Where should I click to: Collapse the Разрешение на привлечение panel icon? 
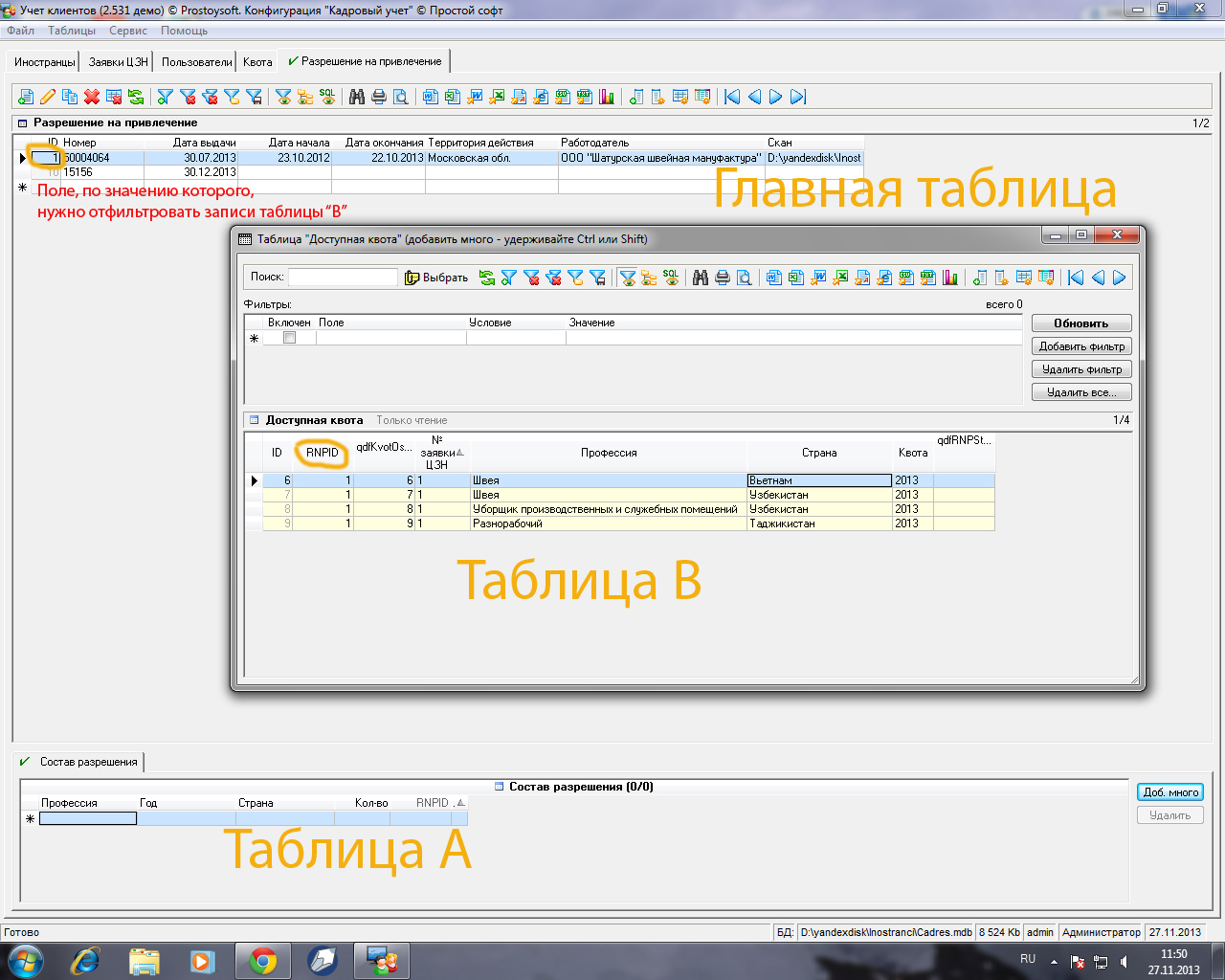point(23,123)
